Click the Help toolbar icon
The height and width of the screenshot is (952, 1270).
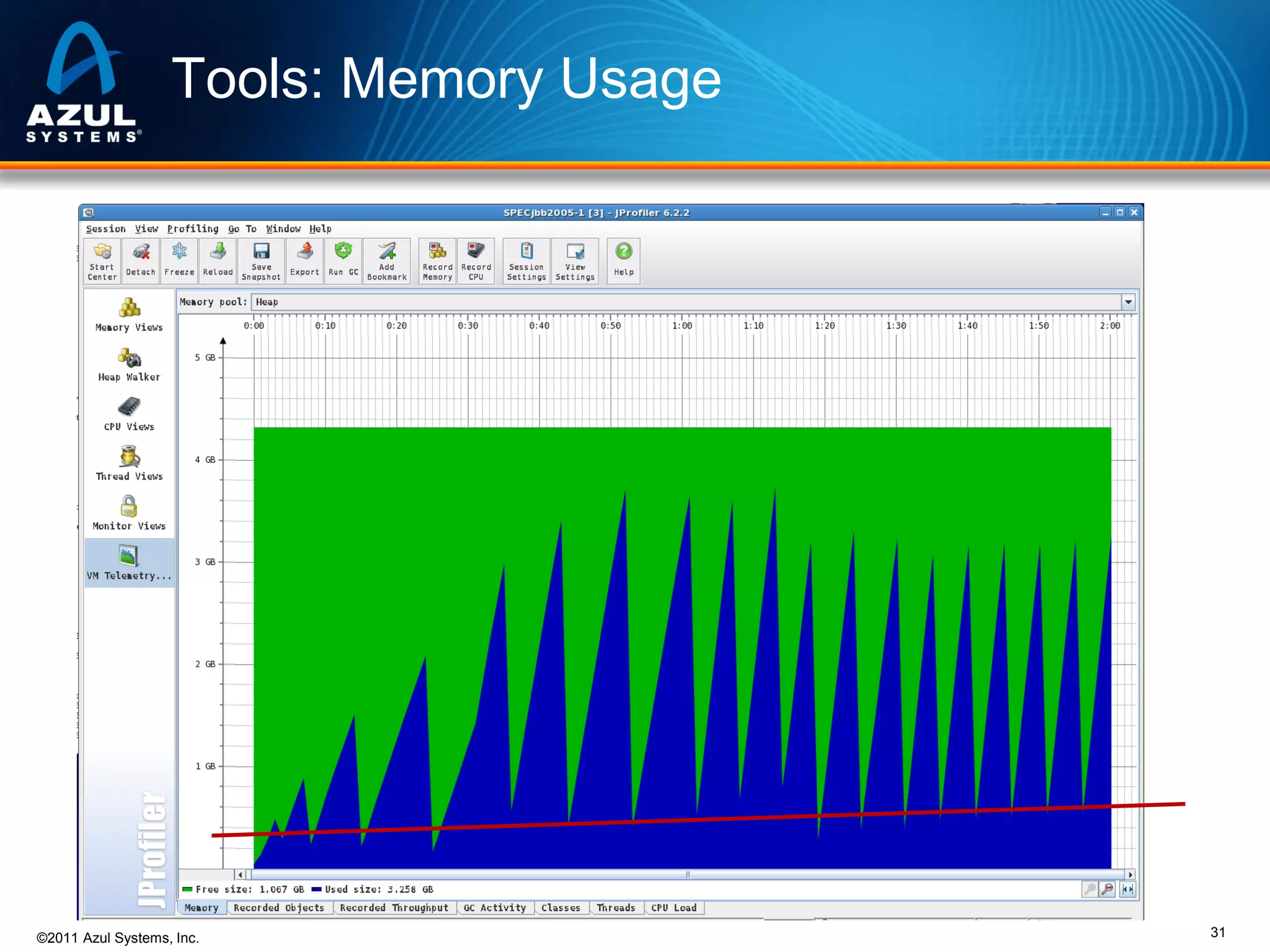pyautogui.click(x=624, y=261)
